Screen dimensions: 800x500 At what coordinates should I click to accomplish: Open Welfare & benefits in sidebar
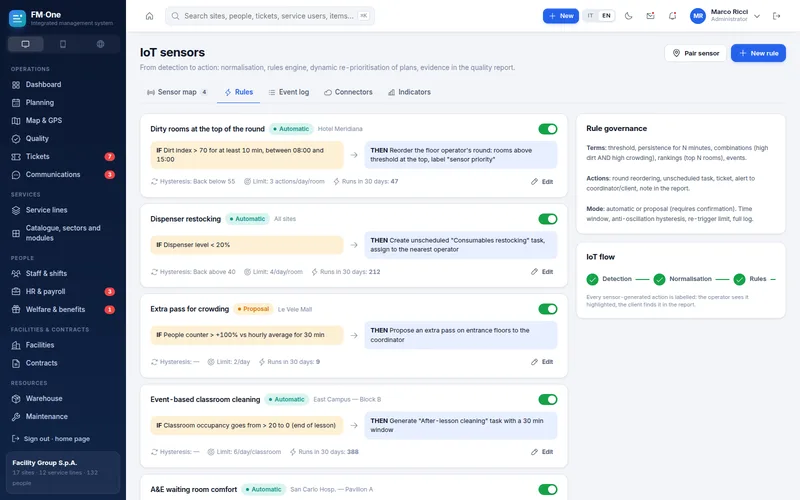[x=63, y=310]
